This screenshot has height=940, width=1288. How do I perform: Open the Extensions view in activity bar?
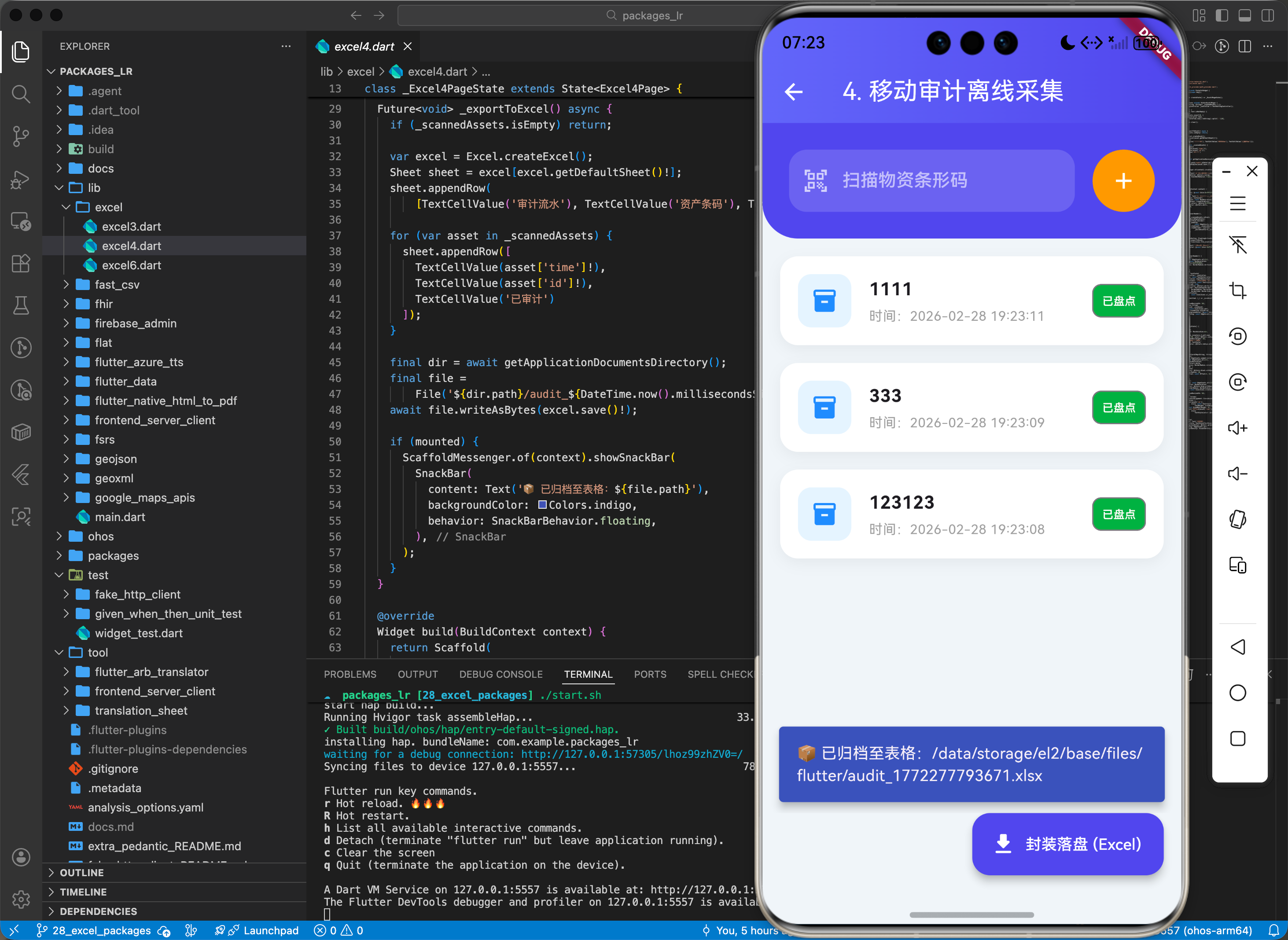tap(21, 263)
